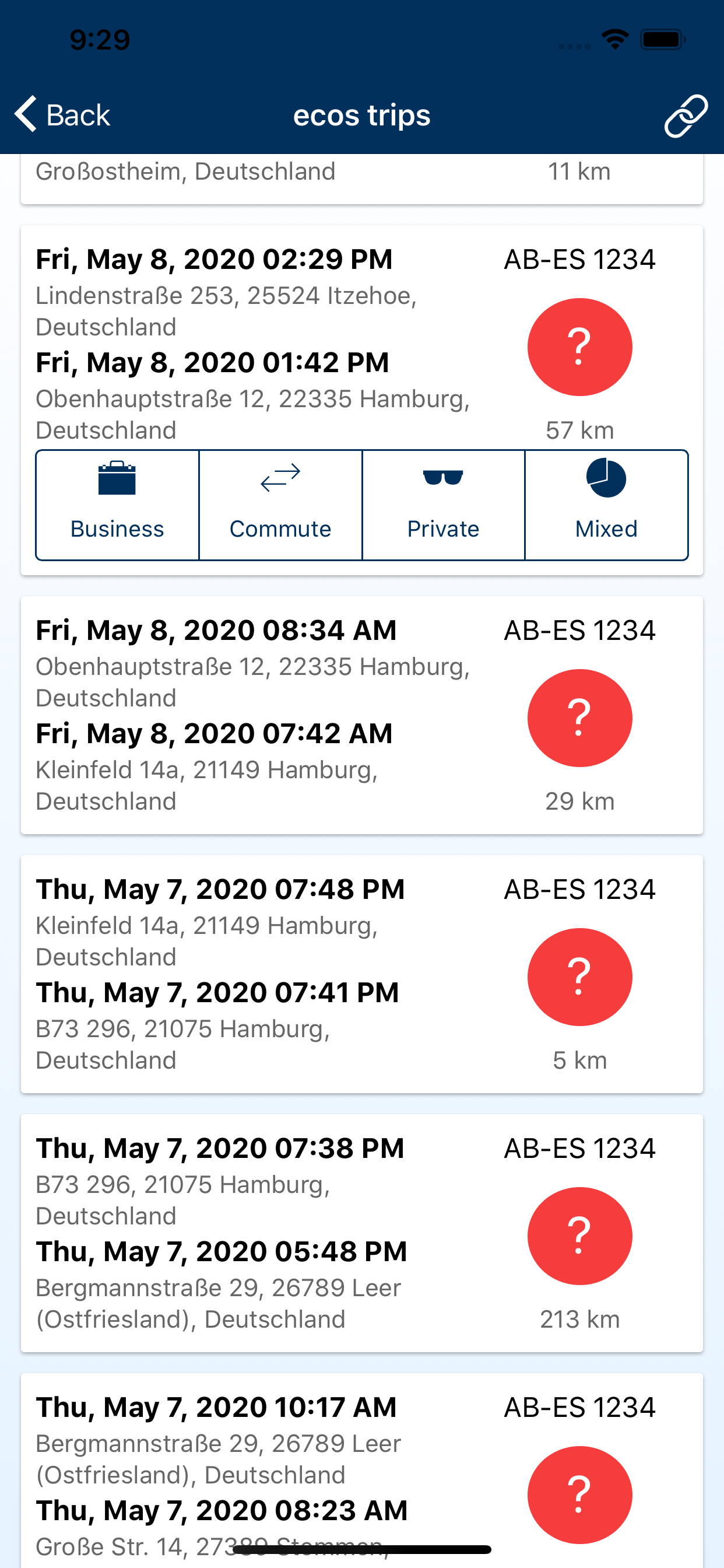Viewport: 724px width, 1568px height.
Task: Tap AB-ES 1234 plate on 57 km trip
Action: click(x=579, y=260)
